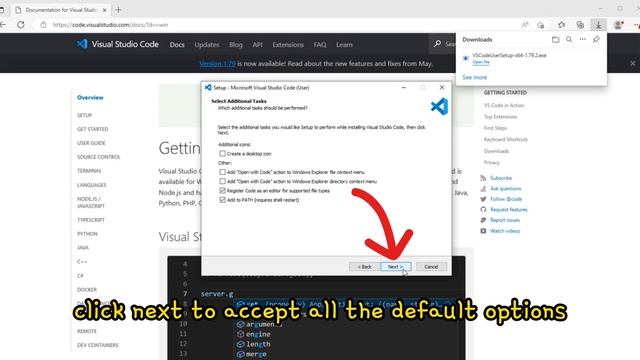Click the site lock icon in address bar
Image resolution: width=640 pixels, height=360 pixels.
43,25
